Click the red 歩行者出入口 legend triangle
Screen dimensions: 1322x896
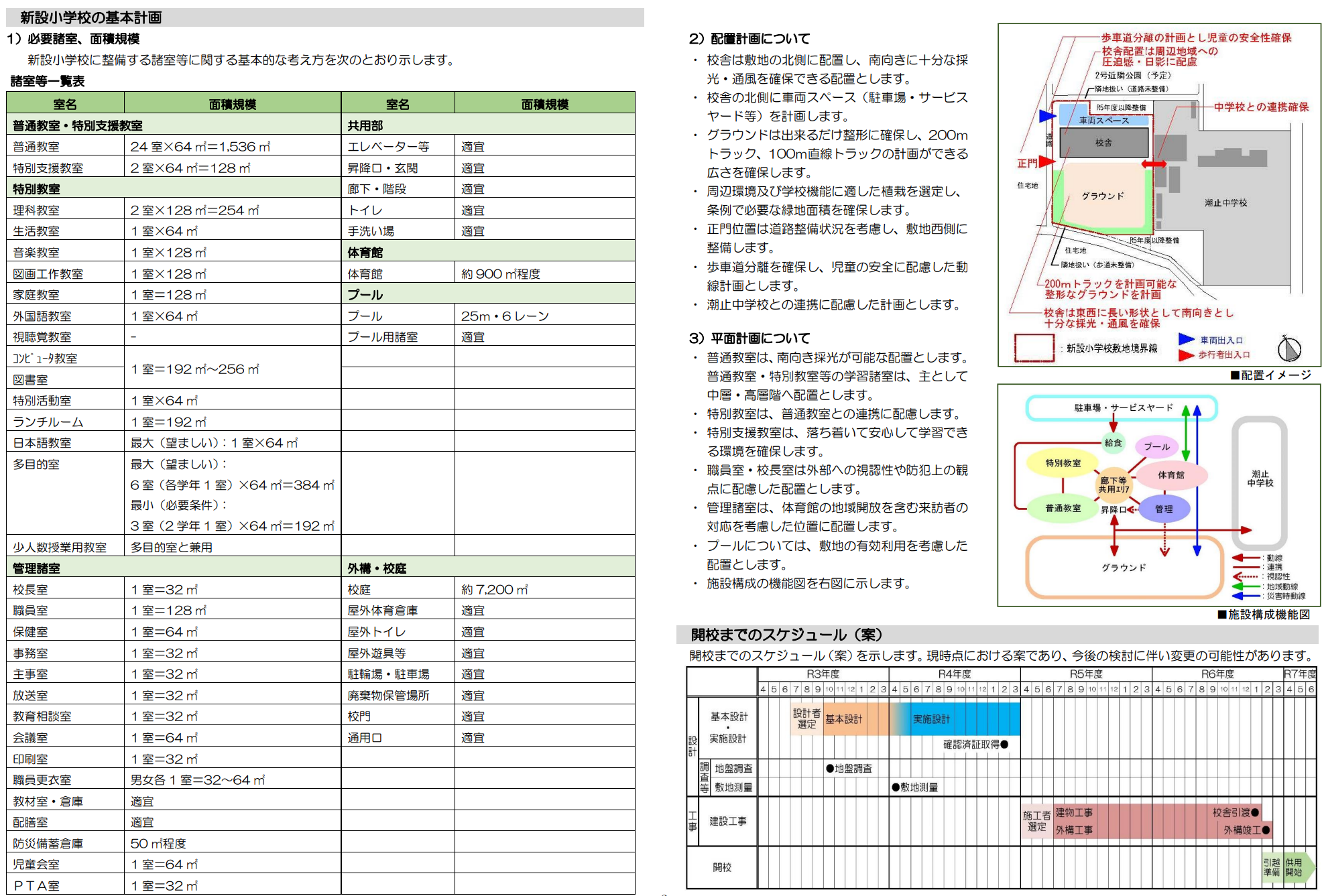pyautogui.click(x=1186, y=355)
